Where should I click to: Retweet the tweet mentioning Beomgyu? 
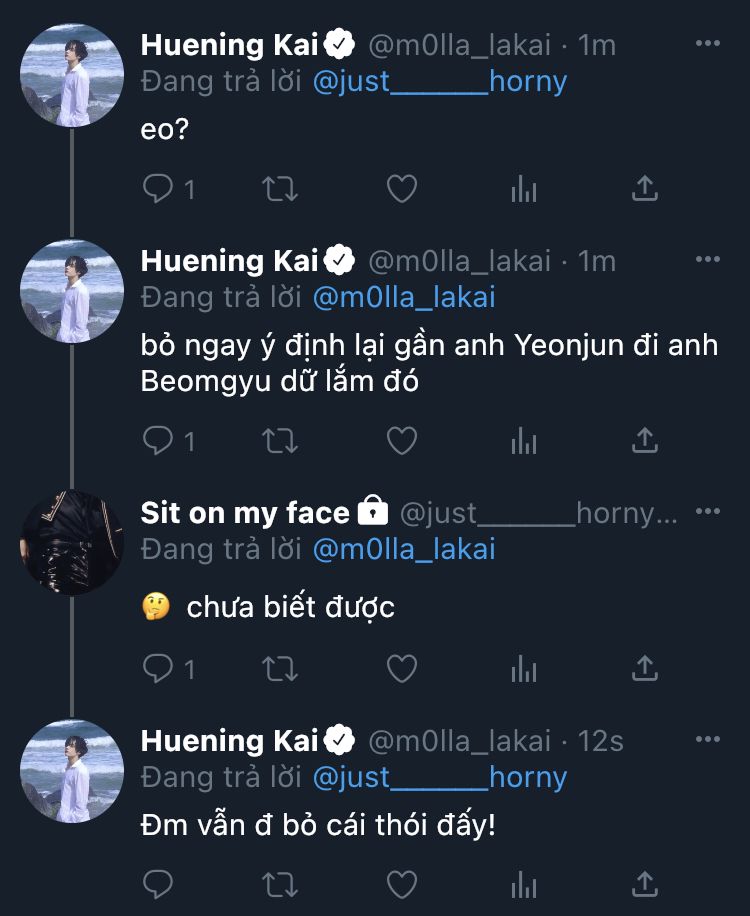pyautogui.click(x=280, y=439)
